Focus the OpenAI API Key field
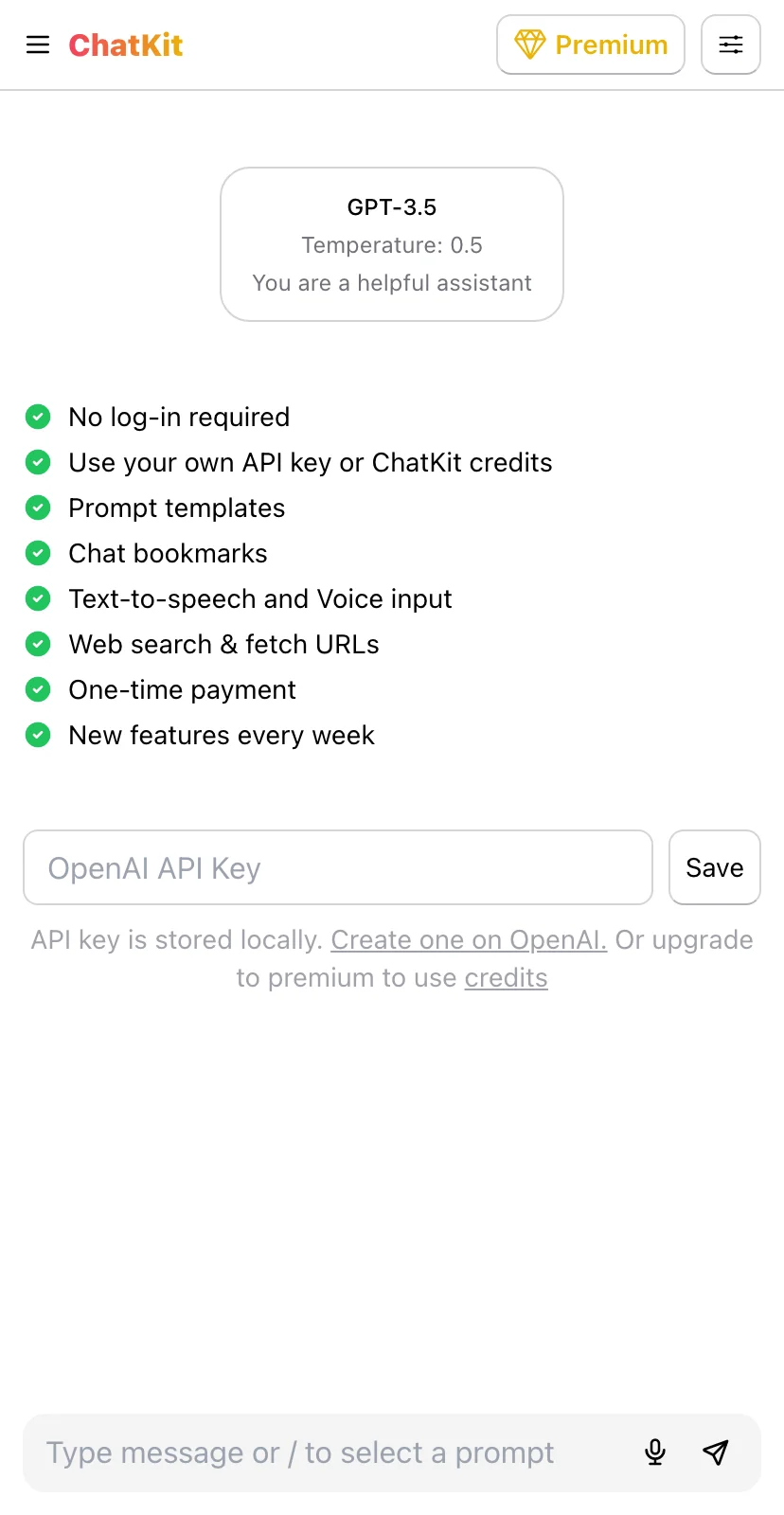 tap(338, 867)
